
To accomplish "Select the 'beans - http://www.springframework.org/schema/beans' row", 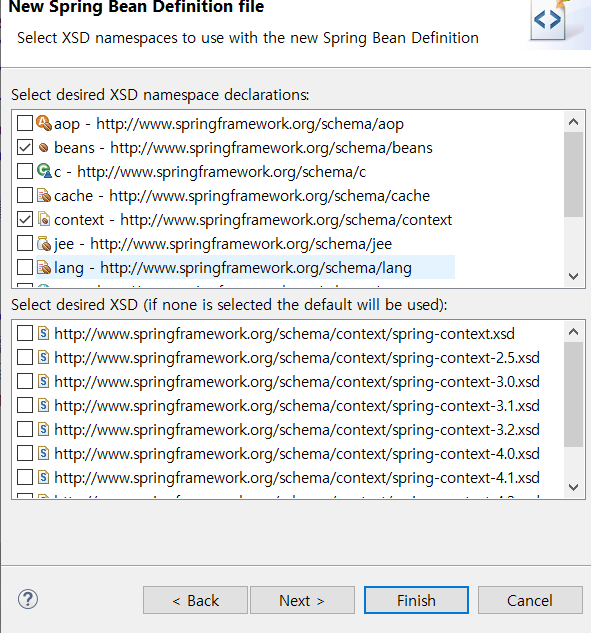I will [243, 148].
